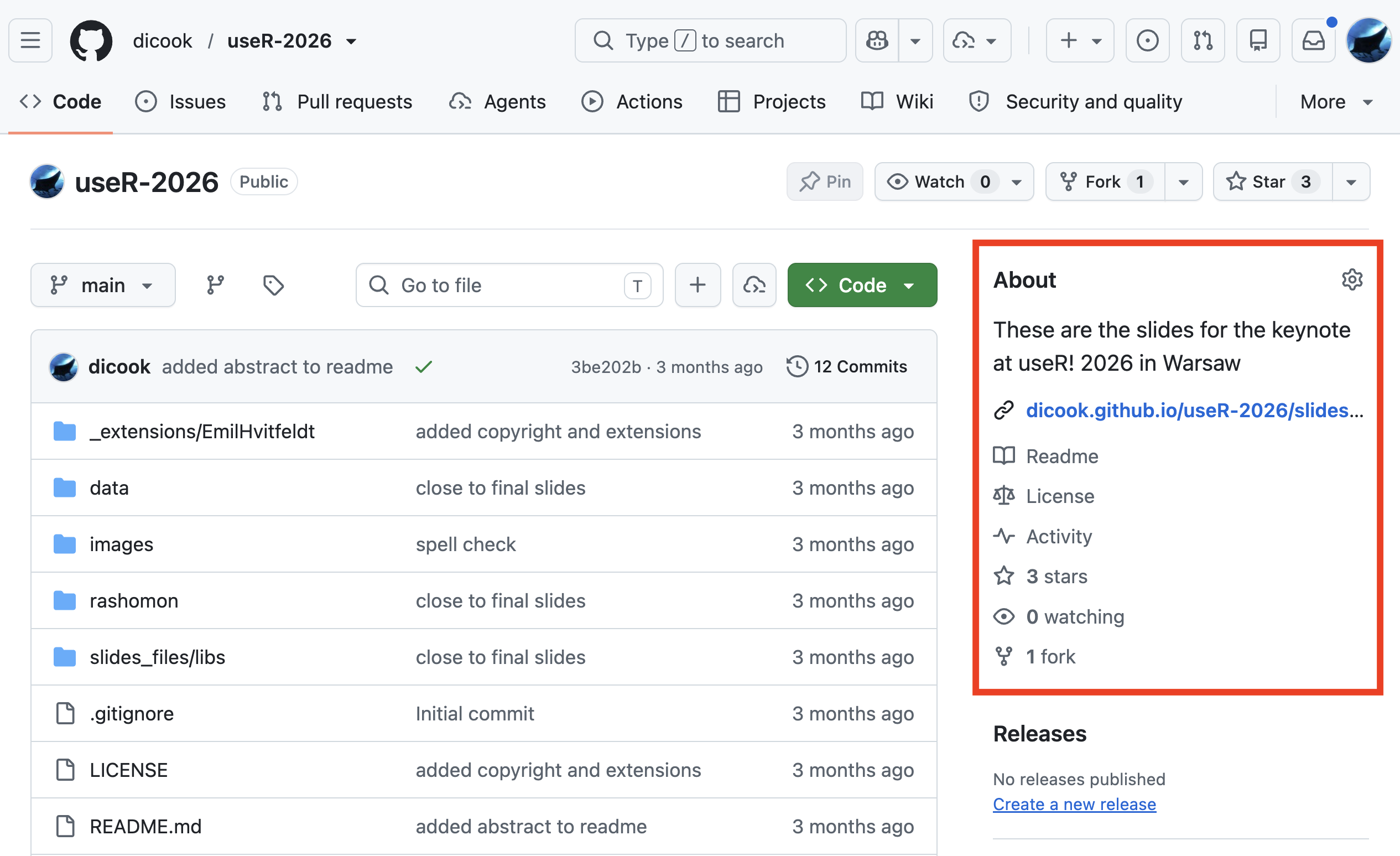Focus the Type / to search box
This screenshot has height=856, width=1400.
tap(710, 40)
